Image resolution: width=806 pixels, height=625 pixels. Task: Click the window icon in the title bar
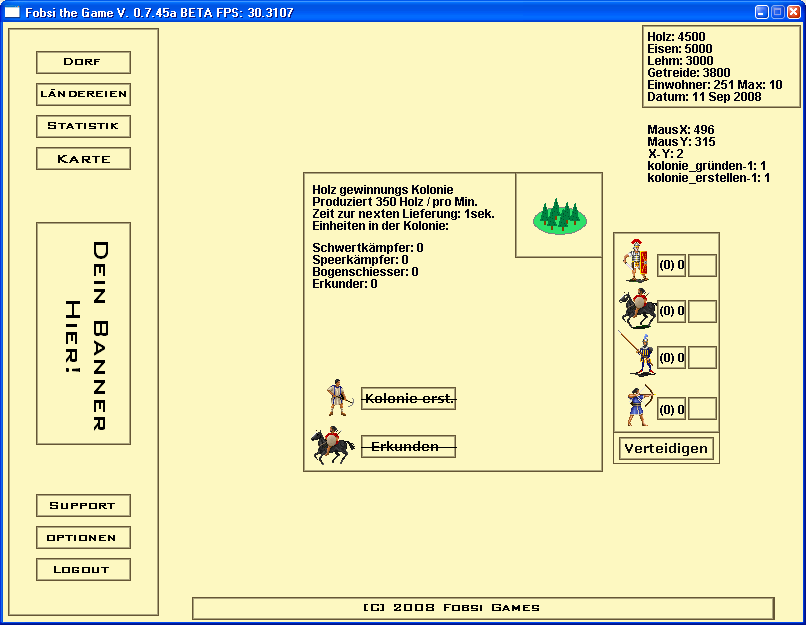point(13,12)
